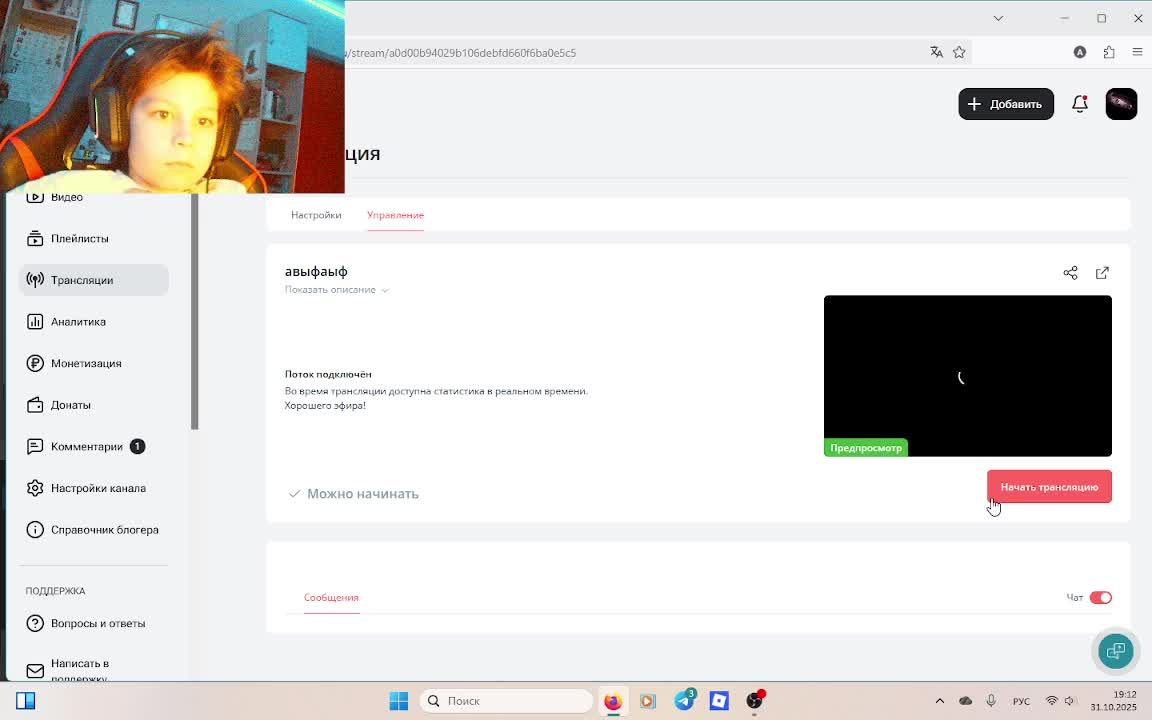1152x720 pixels.
Task: Click the Плейлисты playlist icon
Action: pos(35,239)
